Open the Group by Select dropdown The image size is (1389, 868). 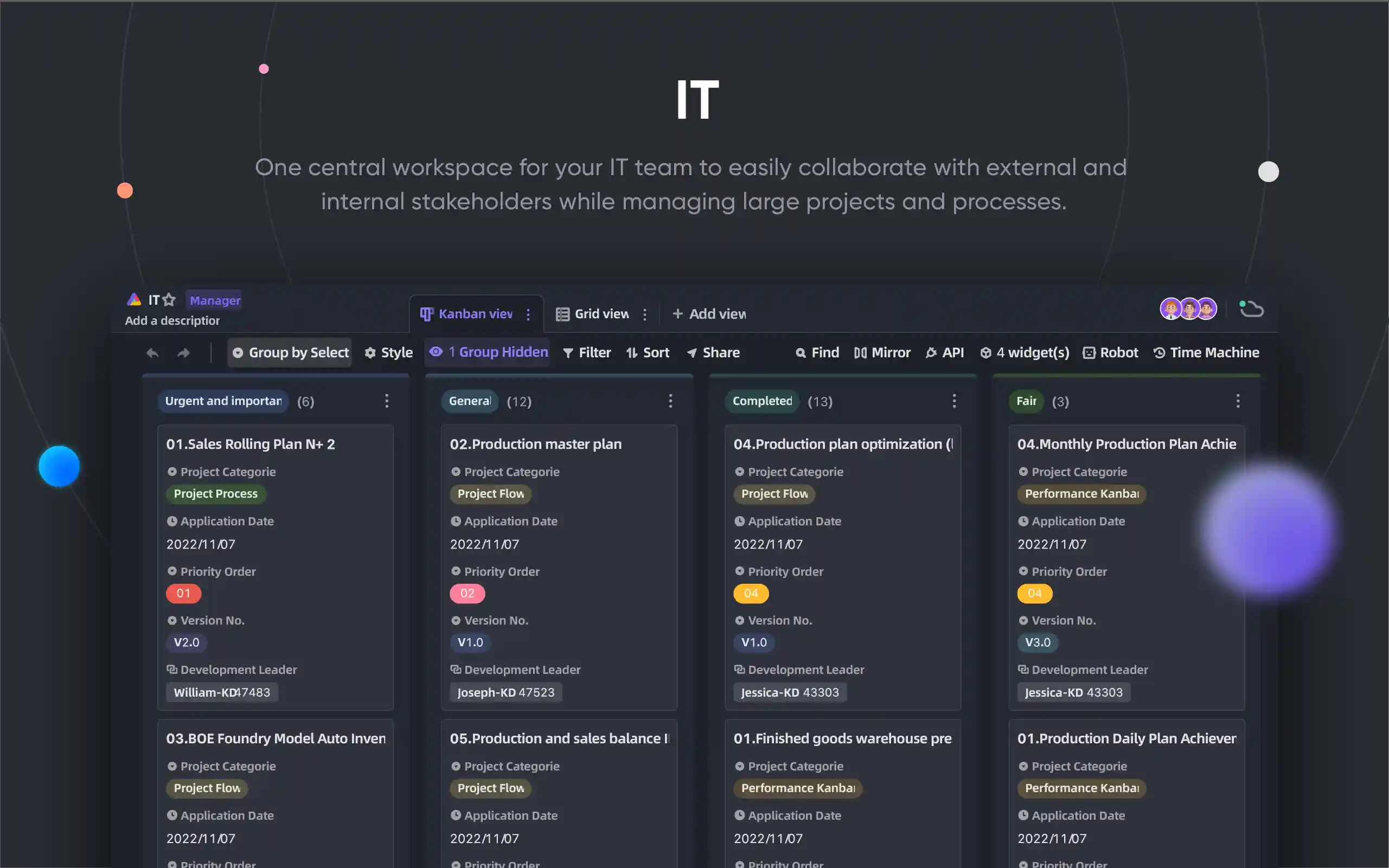click(x=290, y=352)
